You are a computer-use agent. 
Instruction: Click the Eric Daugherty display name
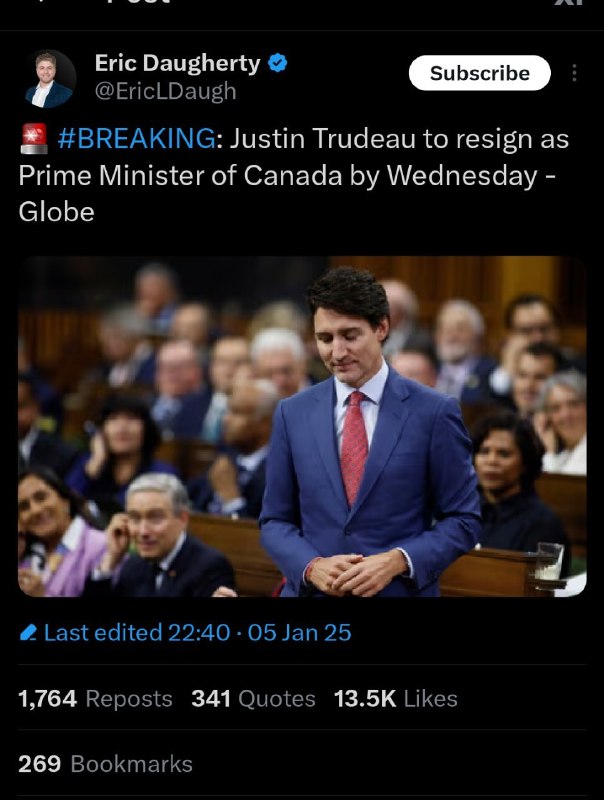click(178, 63)
